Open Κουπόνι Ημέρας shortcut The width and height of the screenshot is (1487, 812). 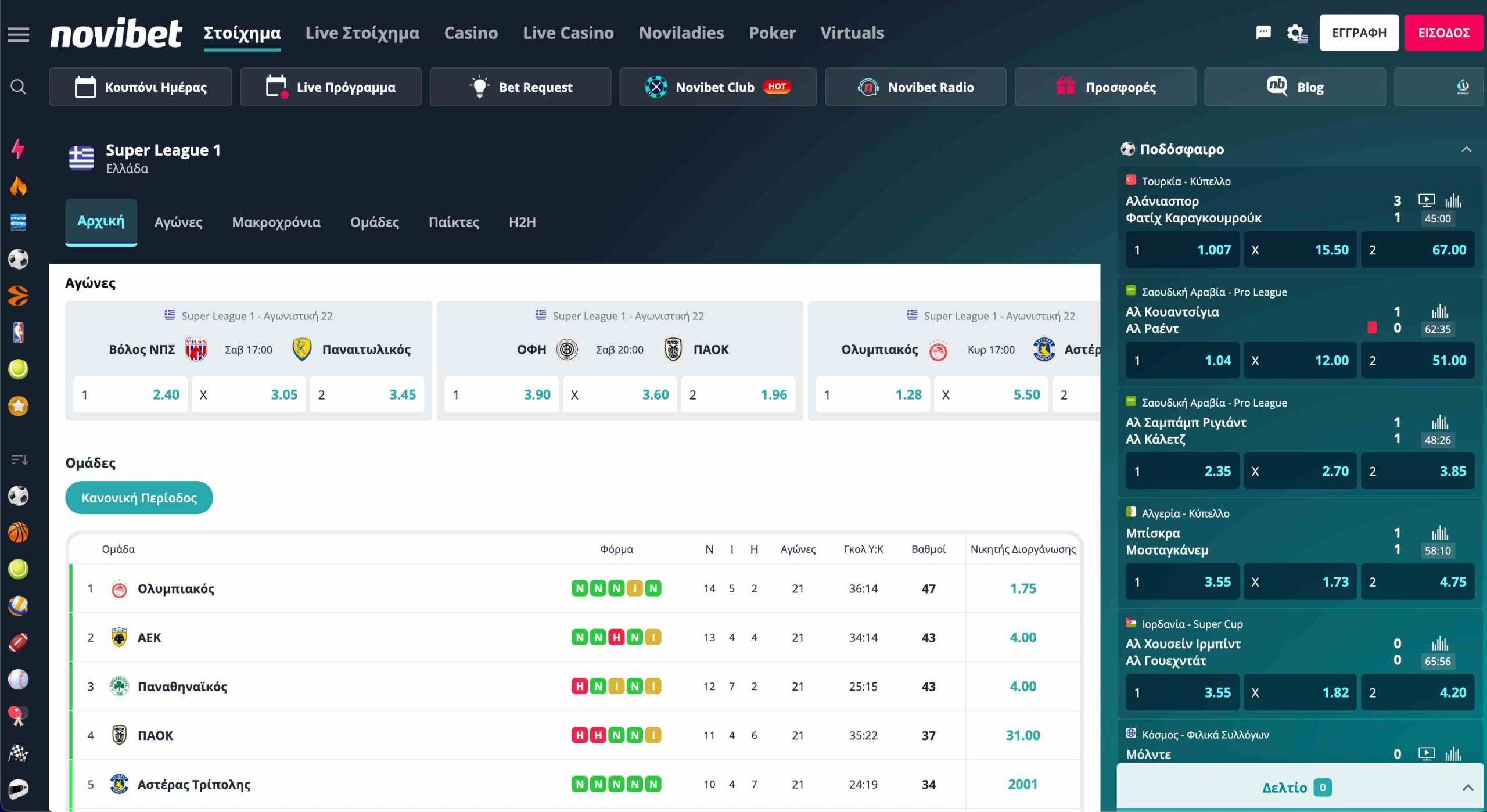(x=140, y=87)
